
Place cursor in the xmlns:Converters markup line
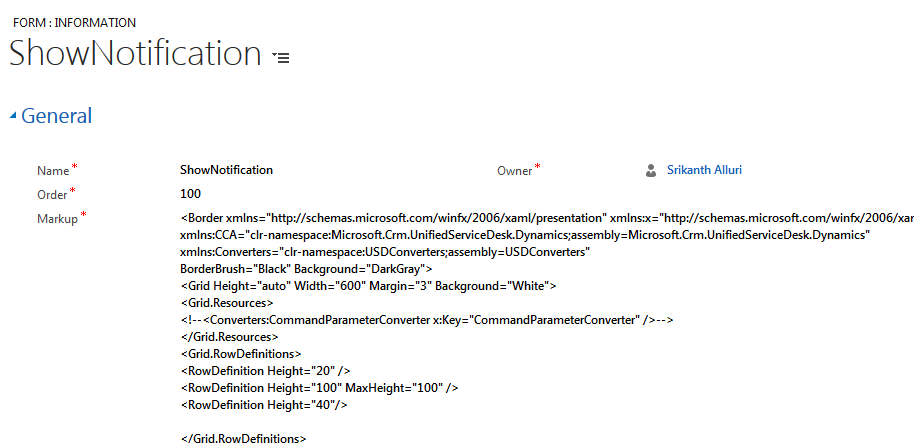(x=385, y=252)
